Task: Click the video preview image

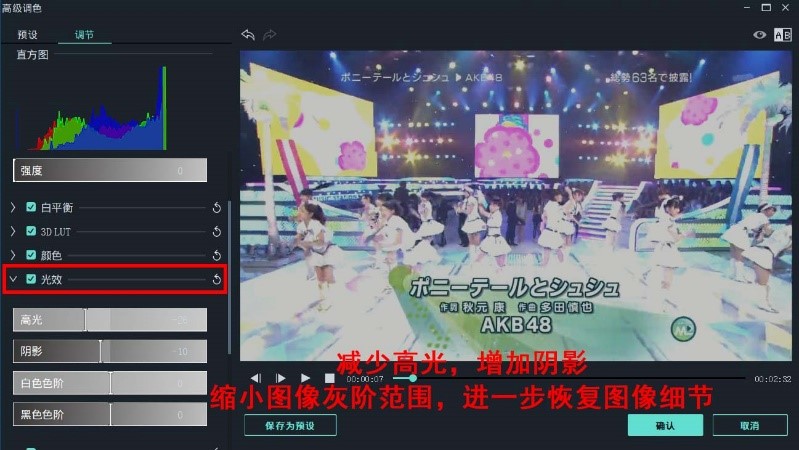Action: (516, 205)
